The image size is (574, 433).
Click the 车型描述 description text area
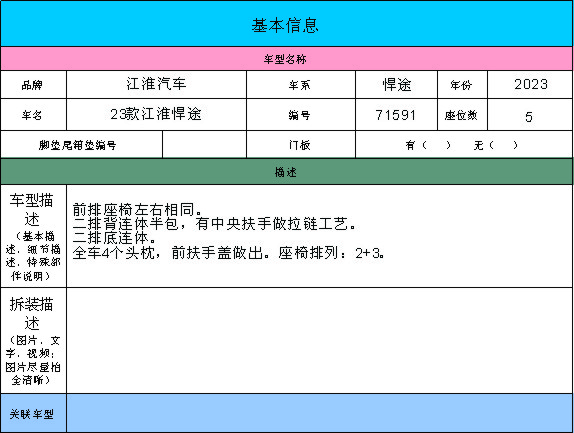point(320,236)
